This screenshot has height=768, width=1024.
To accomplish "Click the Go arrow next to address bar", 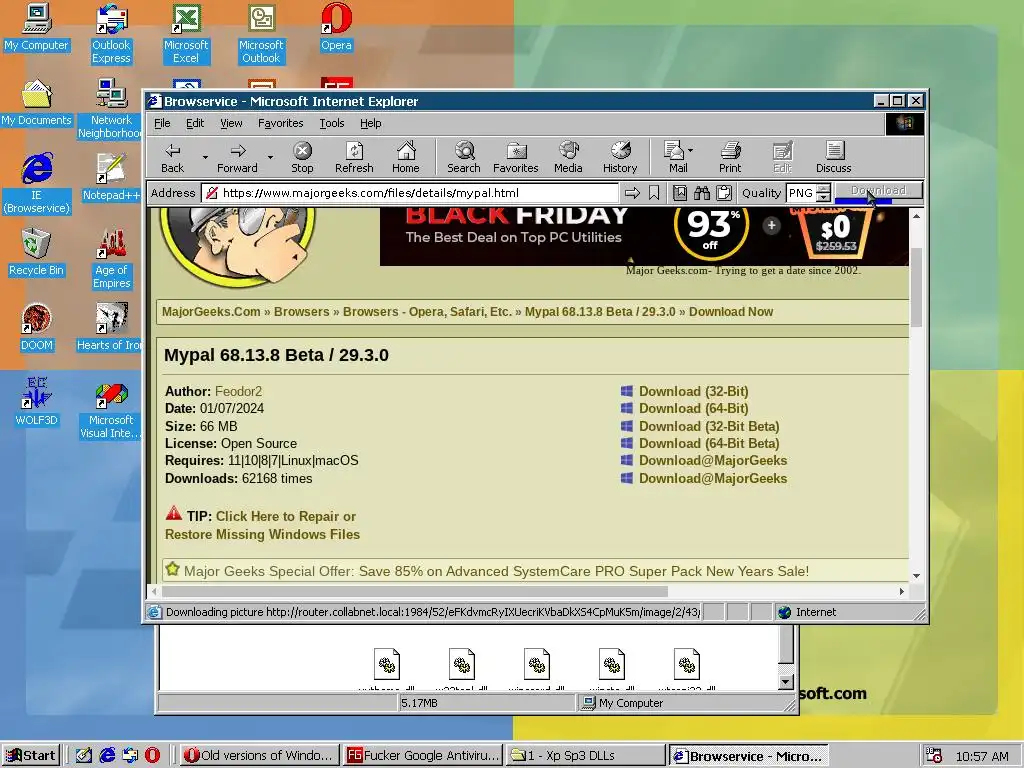I will tap(632, 193).
